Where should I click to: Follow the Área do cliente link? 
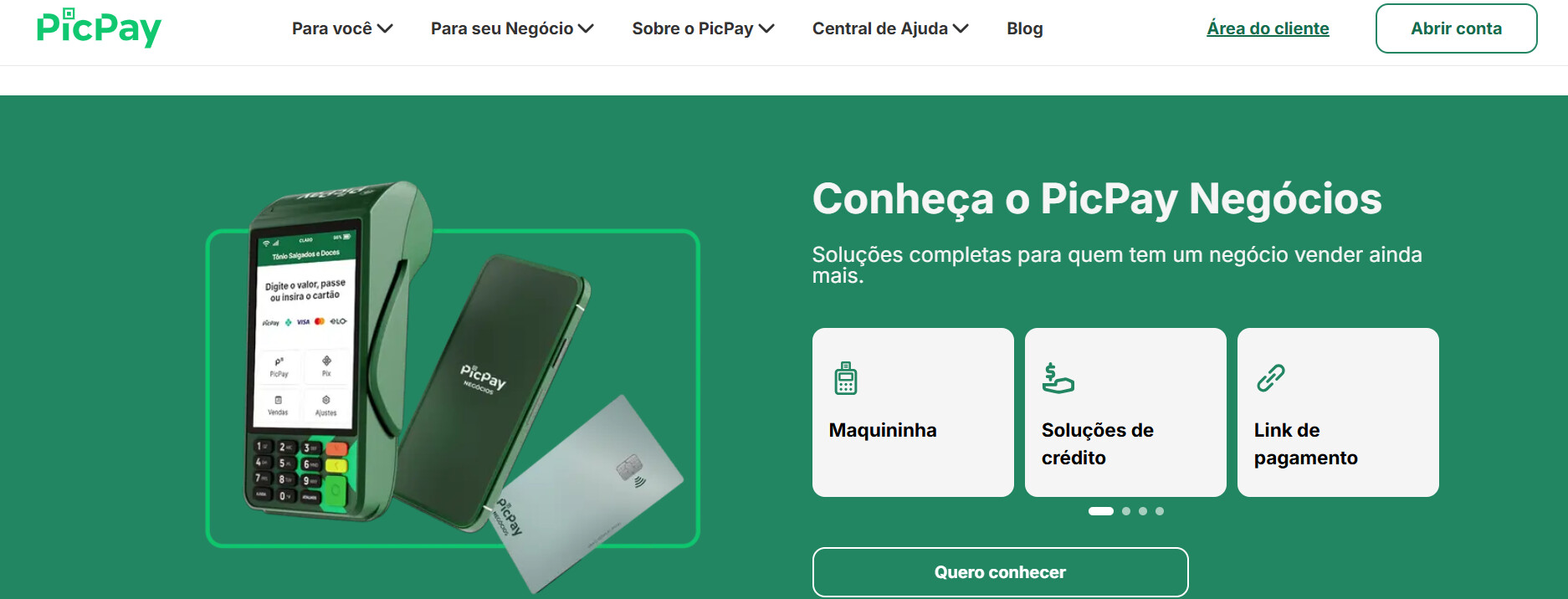1268,28
